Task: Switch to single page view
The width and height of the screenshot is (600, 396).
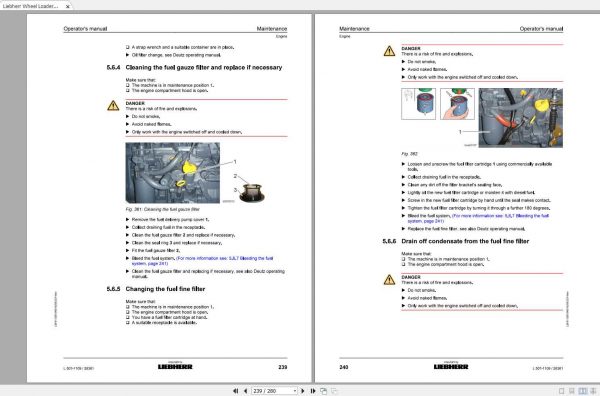Action: [561, 391]
